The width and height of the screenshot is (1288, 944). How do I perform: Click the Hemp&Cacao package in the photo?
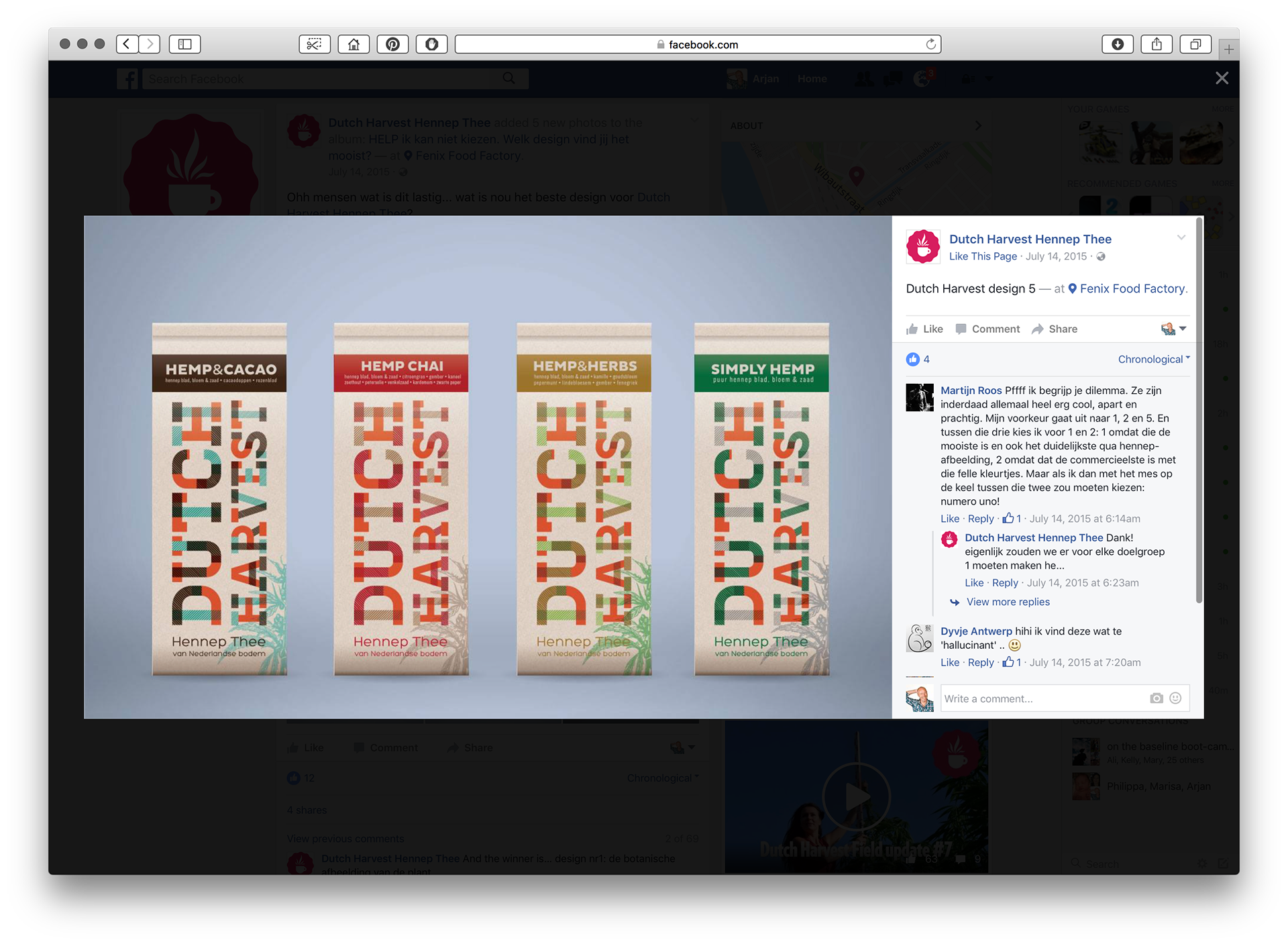tap(219, 499)
